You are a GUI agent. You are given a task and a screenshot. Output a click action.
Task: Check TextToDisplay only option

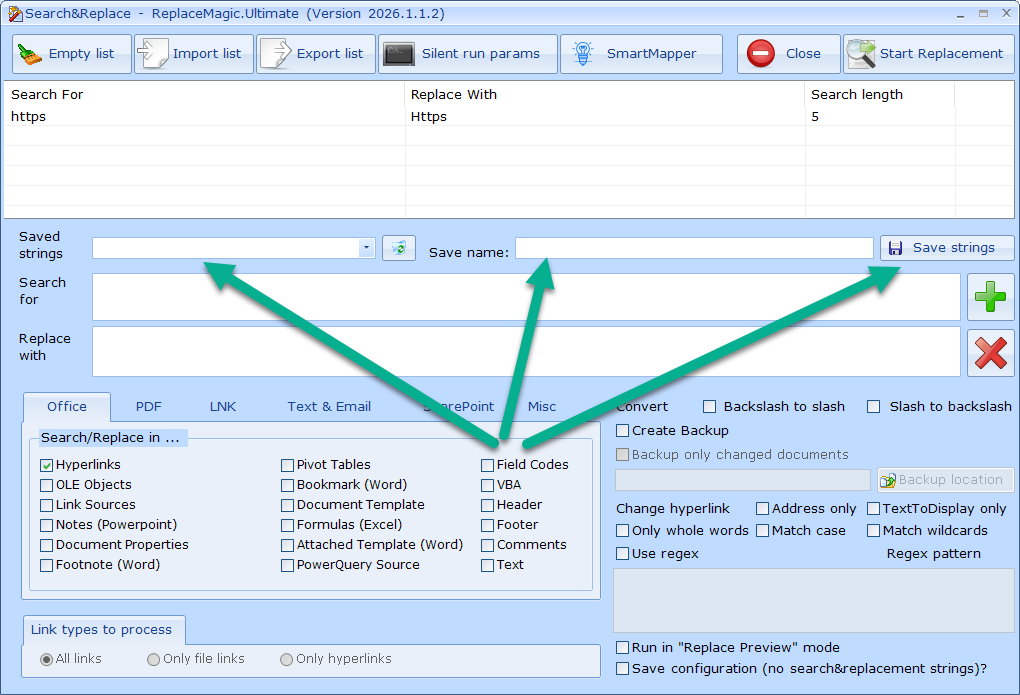tap(874, 509)
